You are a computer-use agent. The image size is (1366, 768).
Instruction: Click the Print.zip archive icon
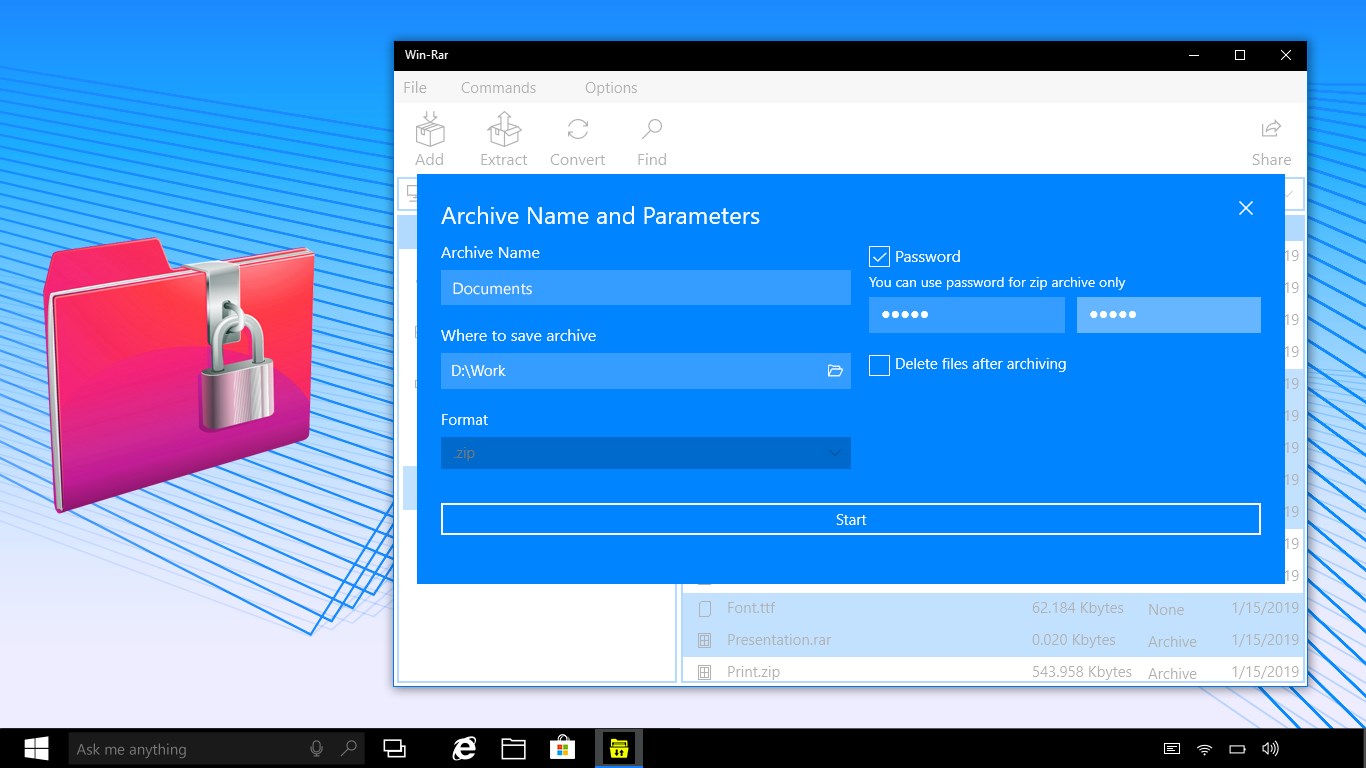coord(704,672)
